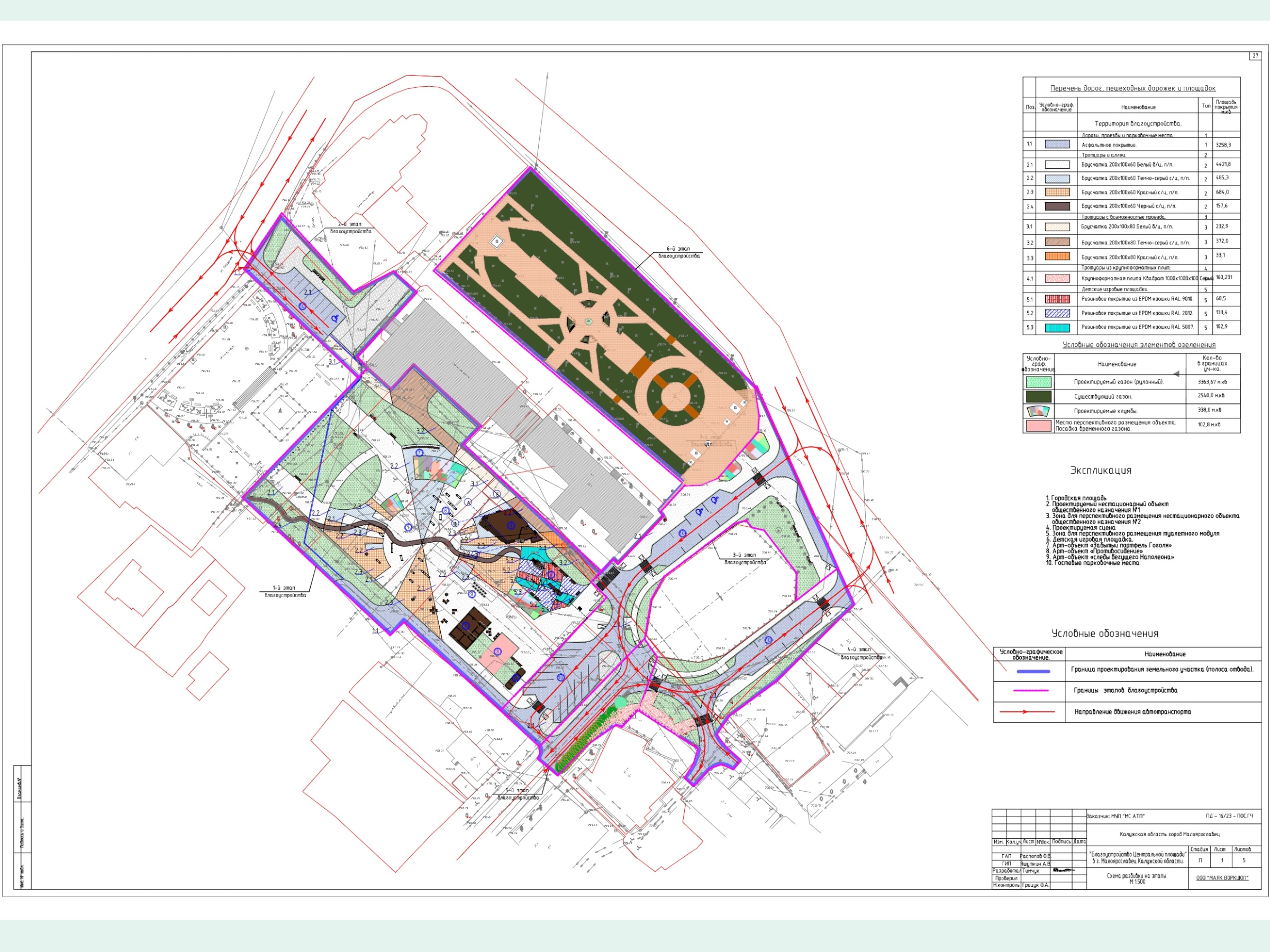
Task: Click the white paving swatch in row 2.1
Action: coord(1057,164)
